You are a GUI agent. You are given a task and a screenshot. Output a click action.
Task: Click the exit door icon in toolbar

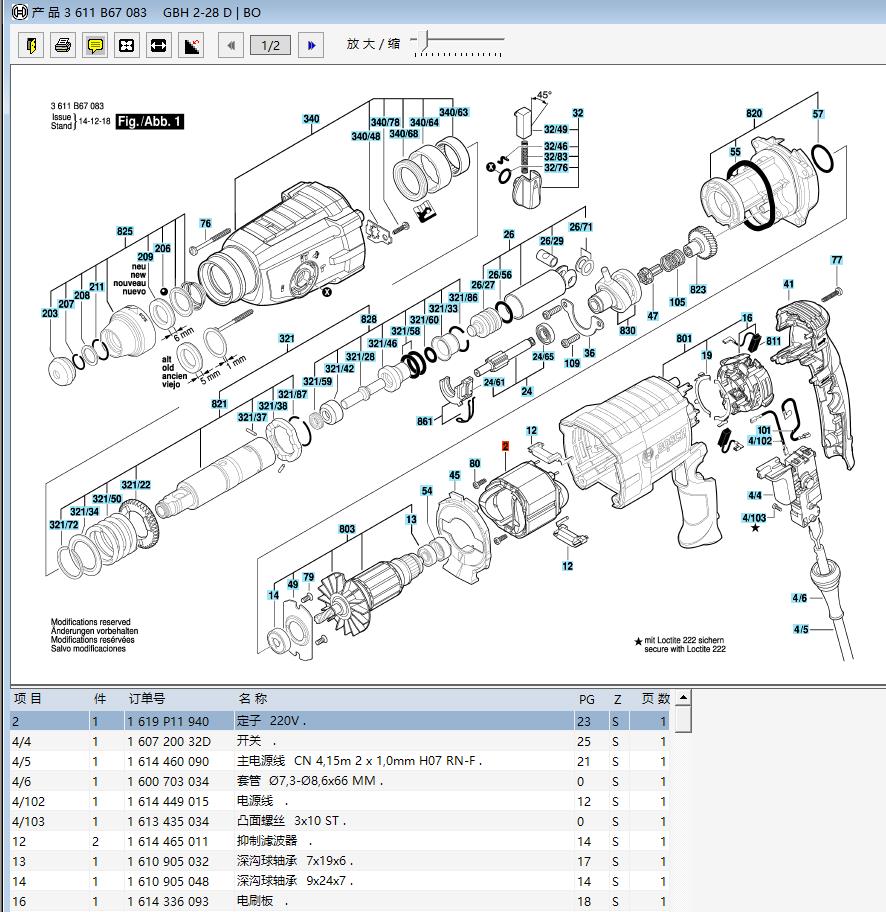coord(31,45)
